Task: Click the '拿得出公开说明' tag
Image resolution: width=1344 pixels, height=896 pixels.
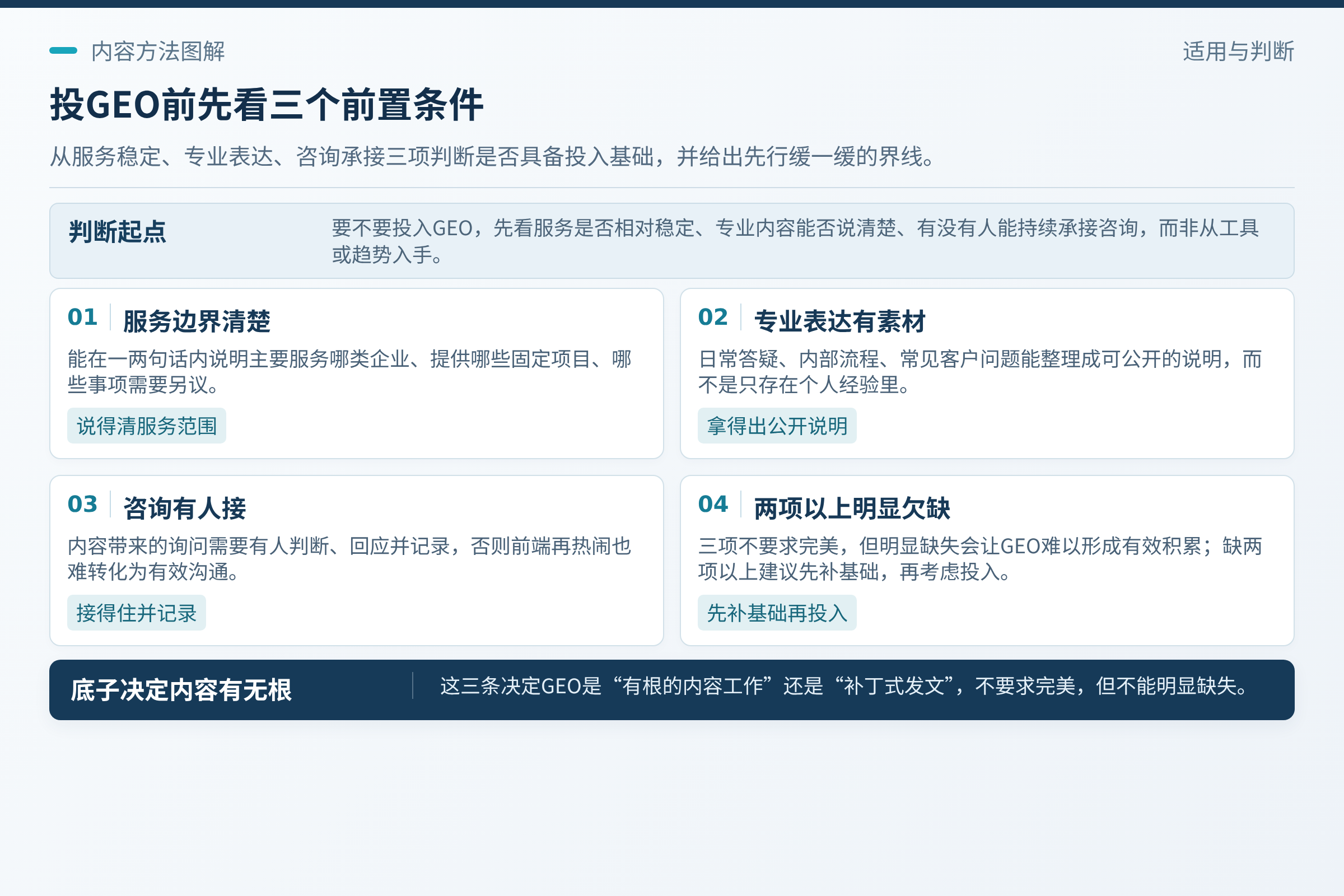Action: click(x=777, y=426)
